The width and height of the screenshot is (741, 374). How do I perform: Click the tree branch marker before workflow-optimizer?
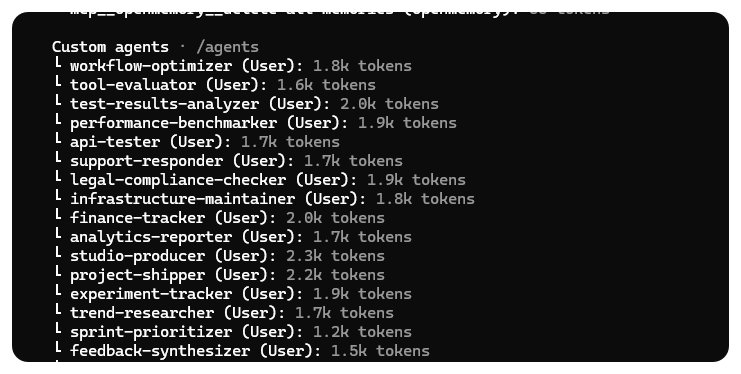point(58,64)
